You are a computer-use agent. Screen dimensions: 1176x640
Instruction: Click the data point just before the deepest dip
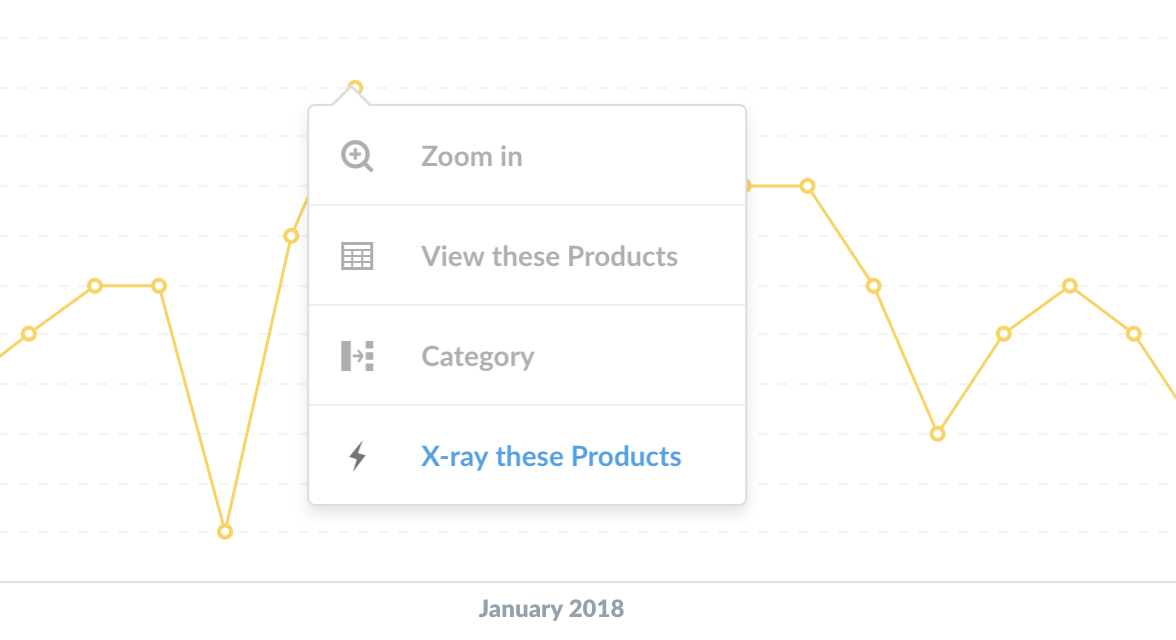point(159,286)
